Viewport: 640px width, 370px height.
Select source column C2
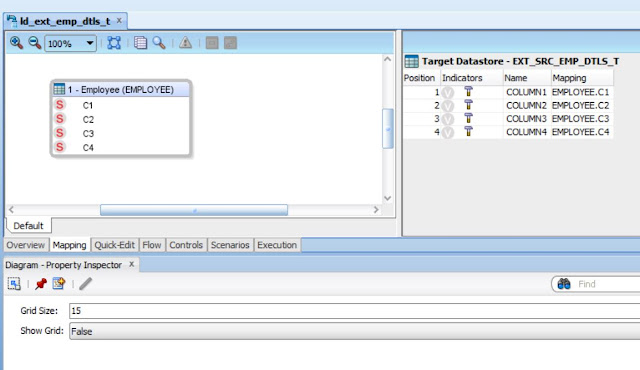pyautogui.click(x=88, y=120)
